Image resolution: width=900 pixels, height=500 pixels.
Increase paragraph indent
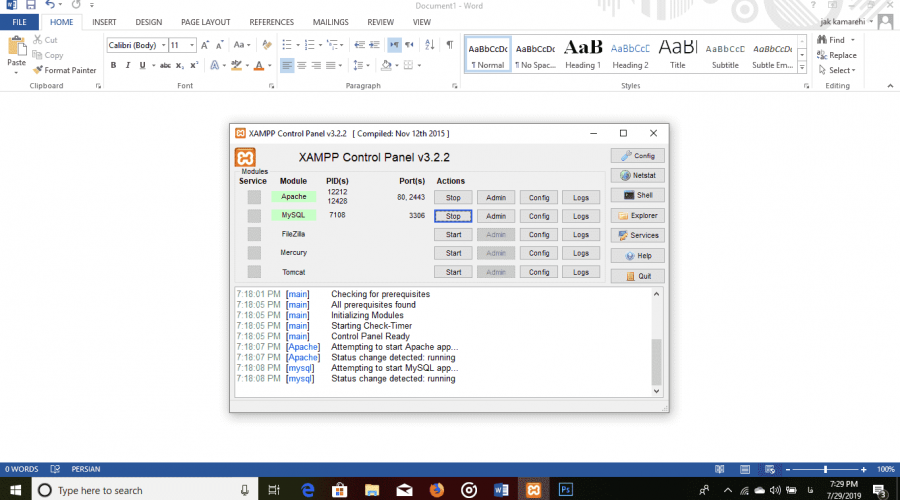(374, 45)
